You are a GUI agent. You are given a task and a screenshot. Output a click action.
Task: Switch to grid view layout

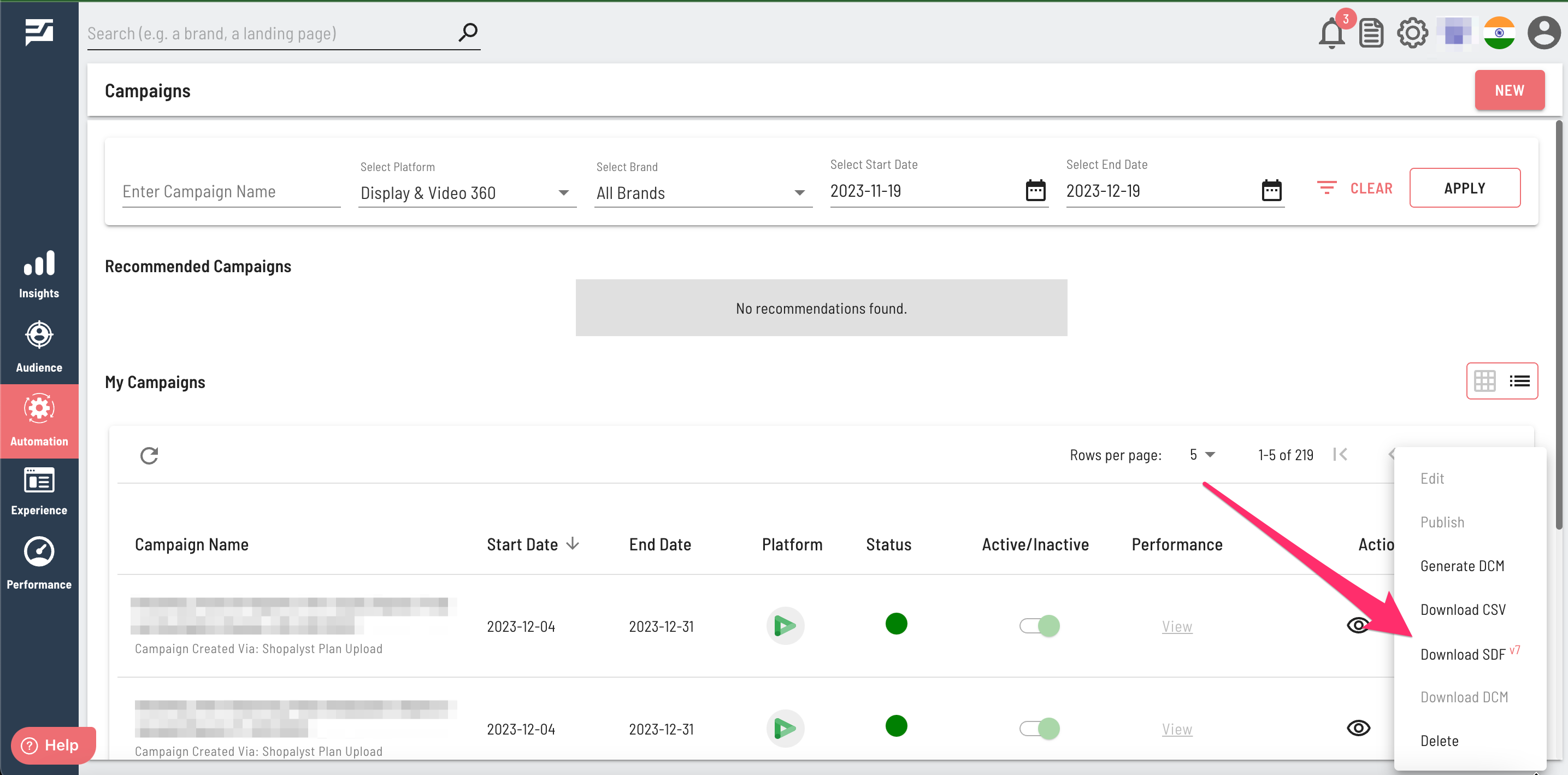[x=1484, y=381]
